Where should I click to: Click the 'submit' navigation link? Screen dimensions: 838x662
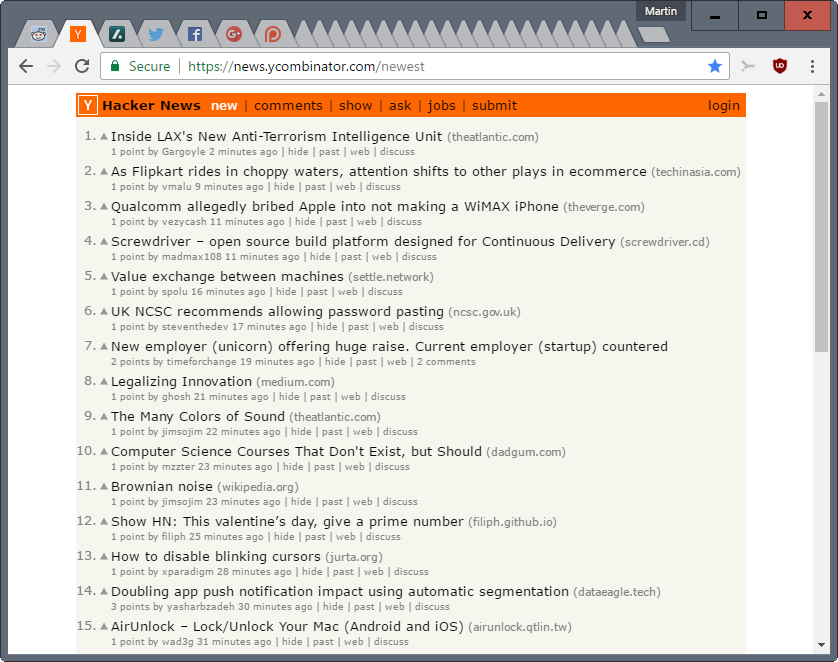click(494, 106)
